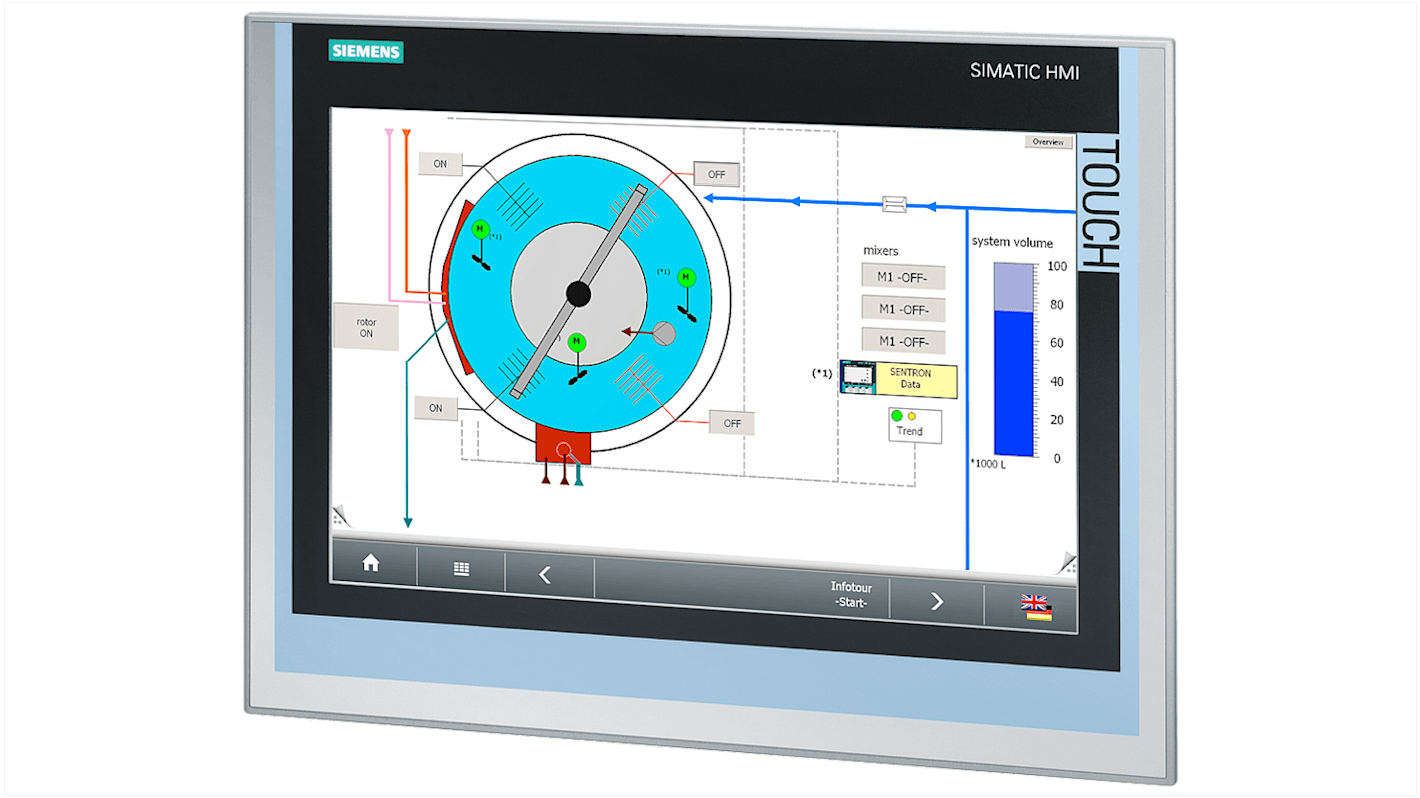Switch language using the flag icon
Image resolution: width=1420 pixels, height=798 pixels.
1037,606
